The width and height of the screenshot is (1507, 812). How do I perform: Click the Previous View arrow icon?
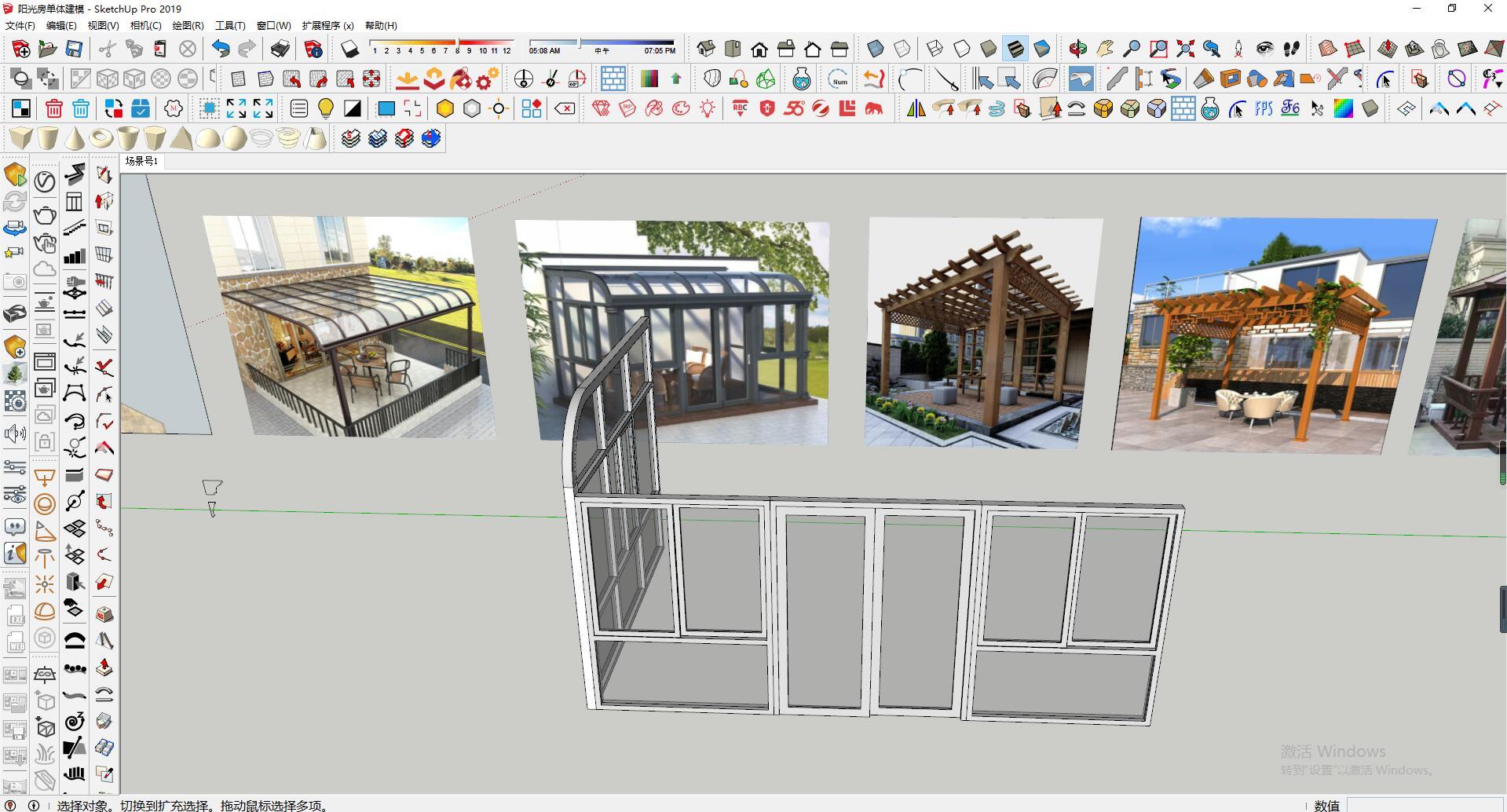pos(1211,49)
